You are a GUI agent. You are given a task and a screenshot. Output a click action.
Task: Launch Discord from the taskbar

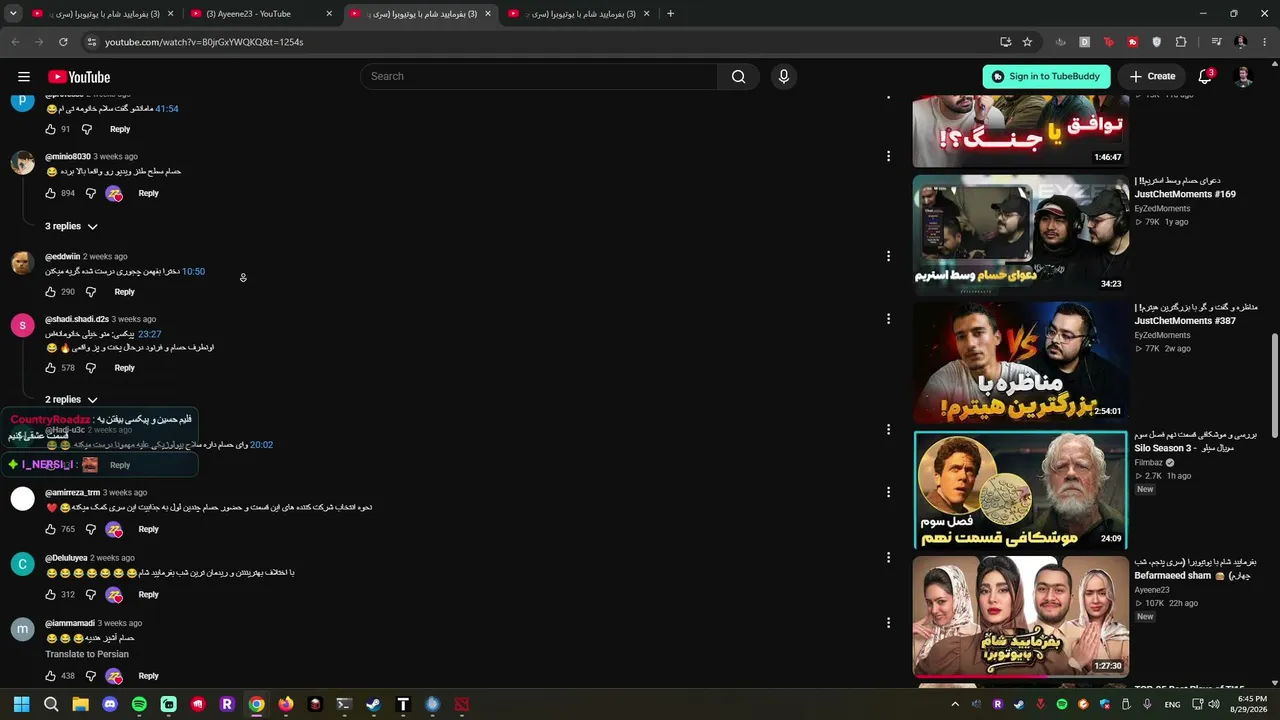(x=110, y=704)
